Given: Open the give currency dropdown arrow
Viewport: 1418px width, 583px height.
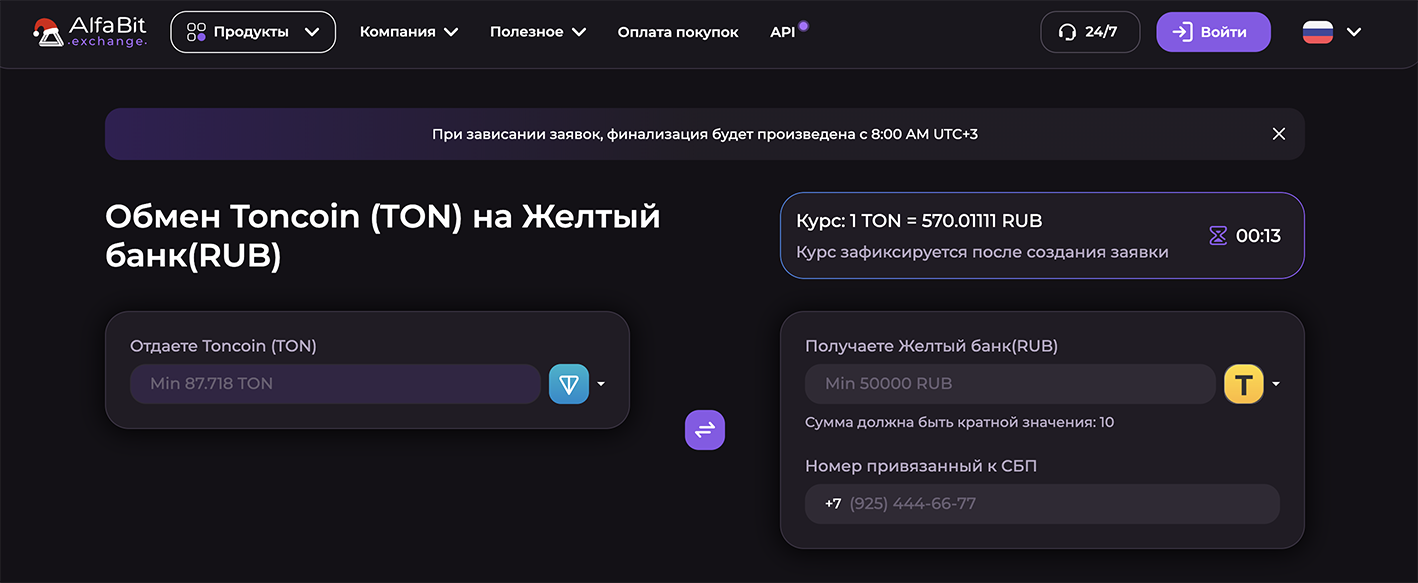Looking at the screenshot, I should 601,384.
